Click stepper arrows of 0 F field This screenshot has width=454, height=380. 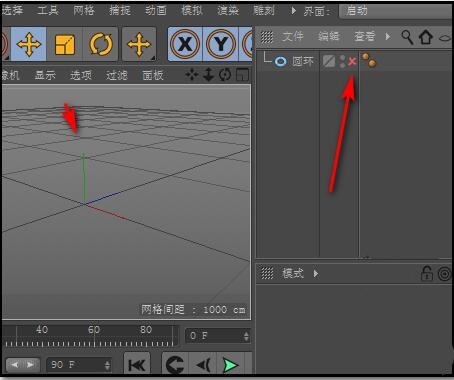point(246,336)
